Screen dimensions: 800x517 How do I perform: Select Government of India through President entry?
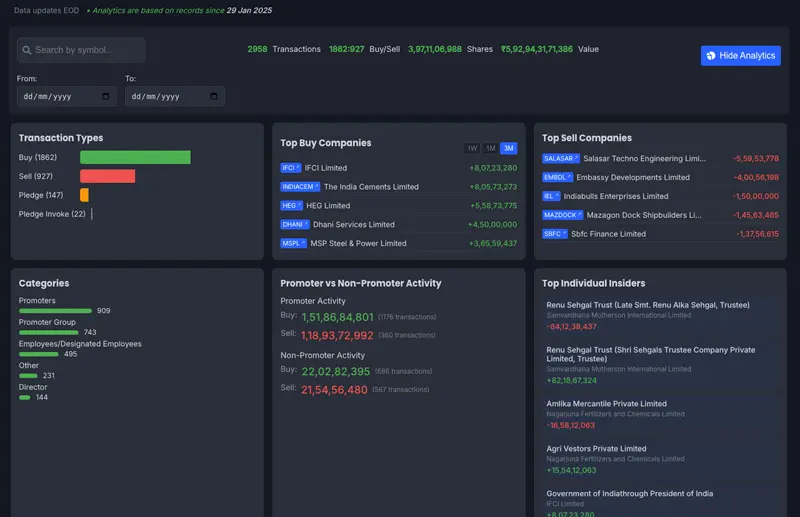coord(660,502)
